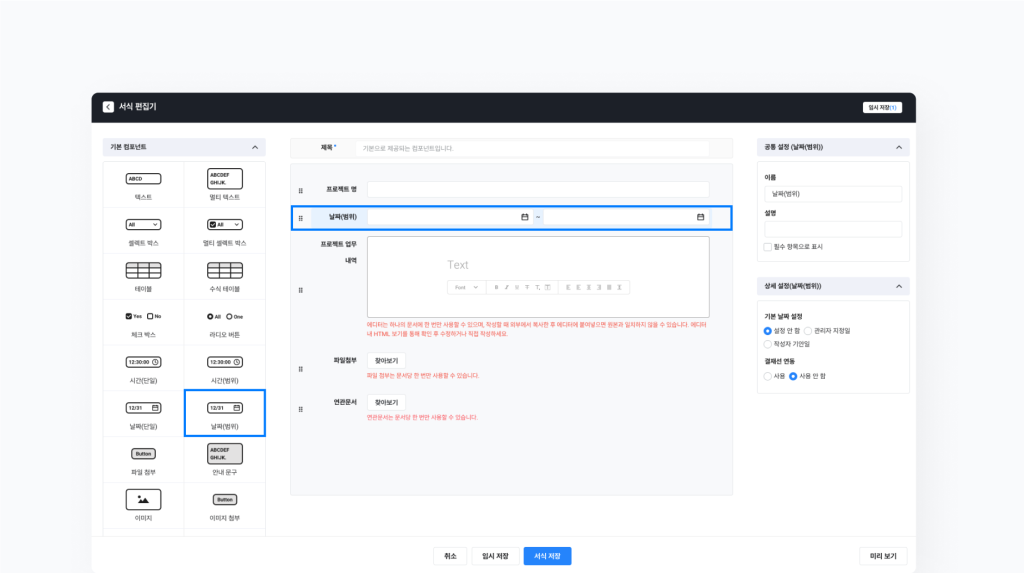Click the 미리 보기 button
Screen dimensions: 1024x573
(x=883, y=556)
